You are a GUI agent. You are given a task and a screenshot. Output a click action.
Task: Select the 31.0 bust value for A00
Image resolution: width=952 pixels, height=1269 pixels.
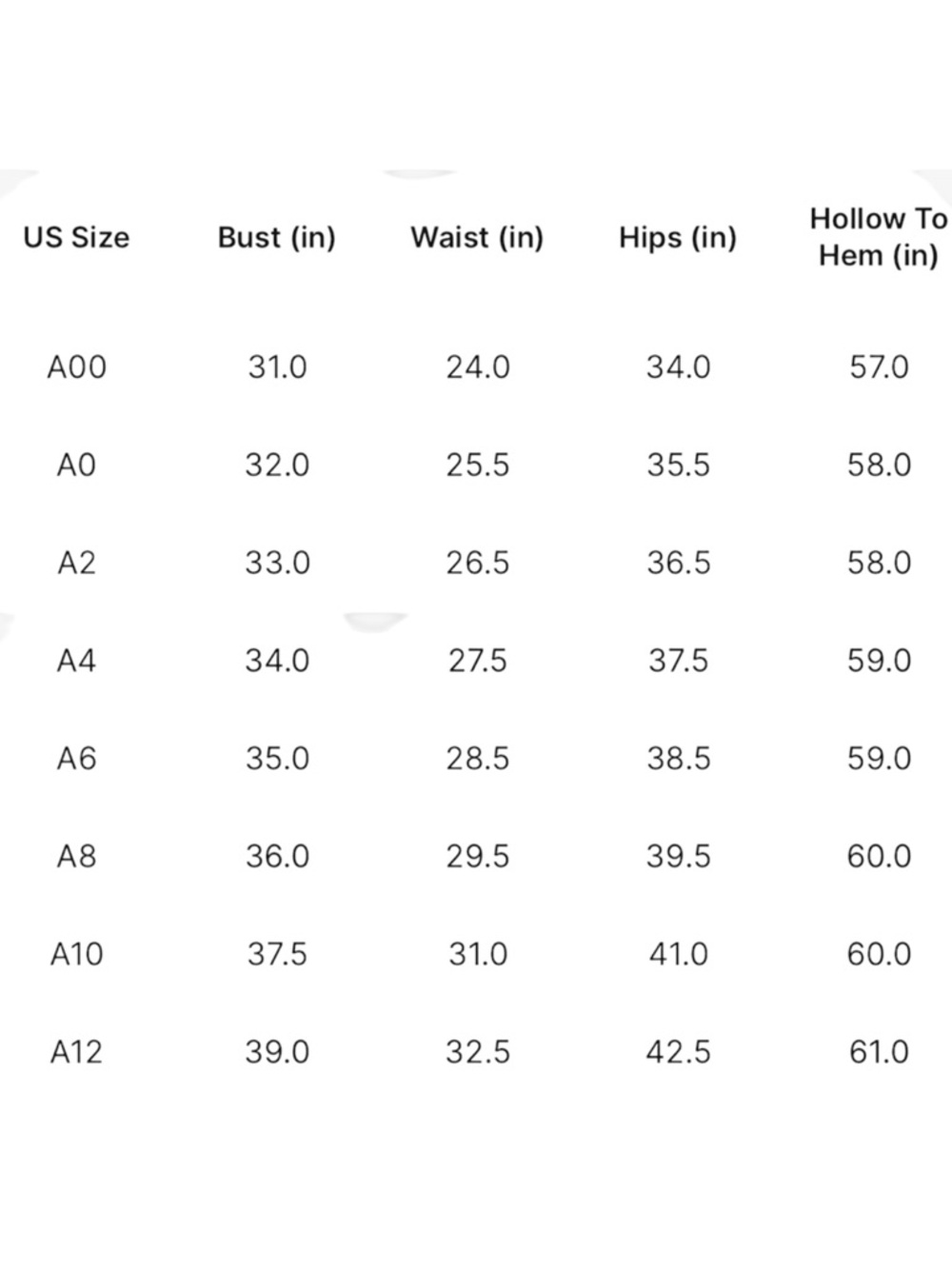[x=277, y=367]
